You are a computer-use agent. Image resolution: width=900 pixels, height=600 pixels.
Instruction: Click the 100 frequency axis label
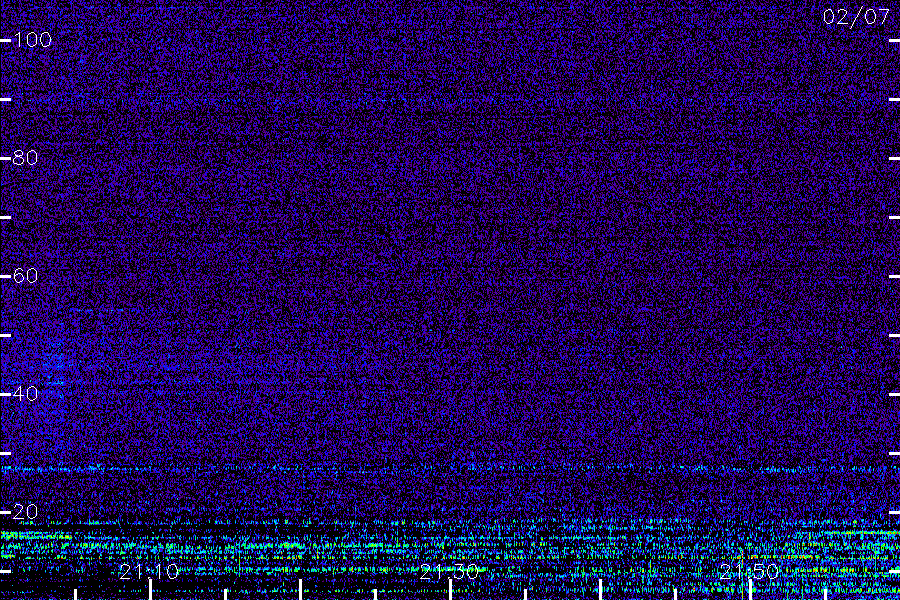(32, 40)
